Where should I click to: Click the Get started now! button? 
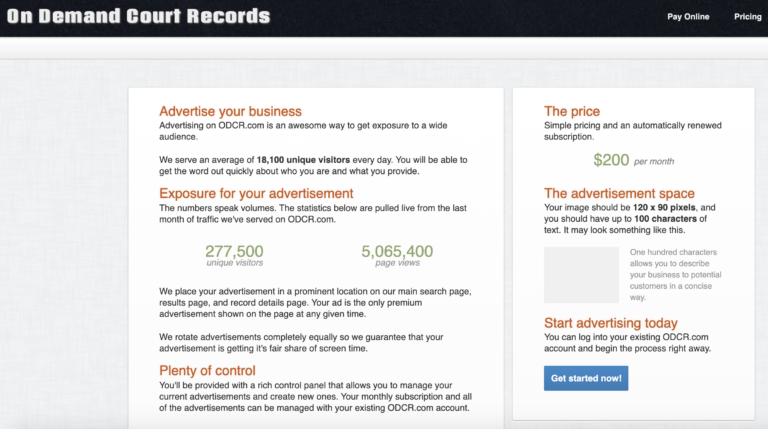click(586, 378)
